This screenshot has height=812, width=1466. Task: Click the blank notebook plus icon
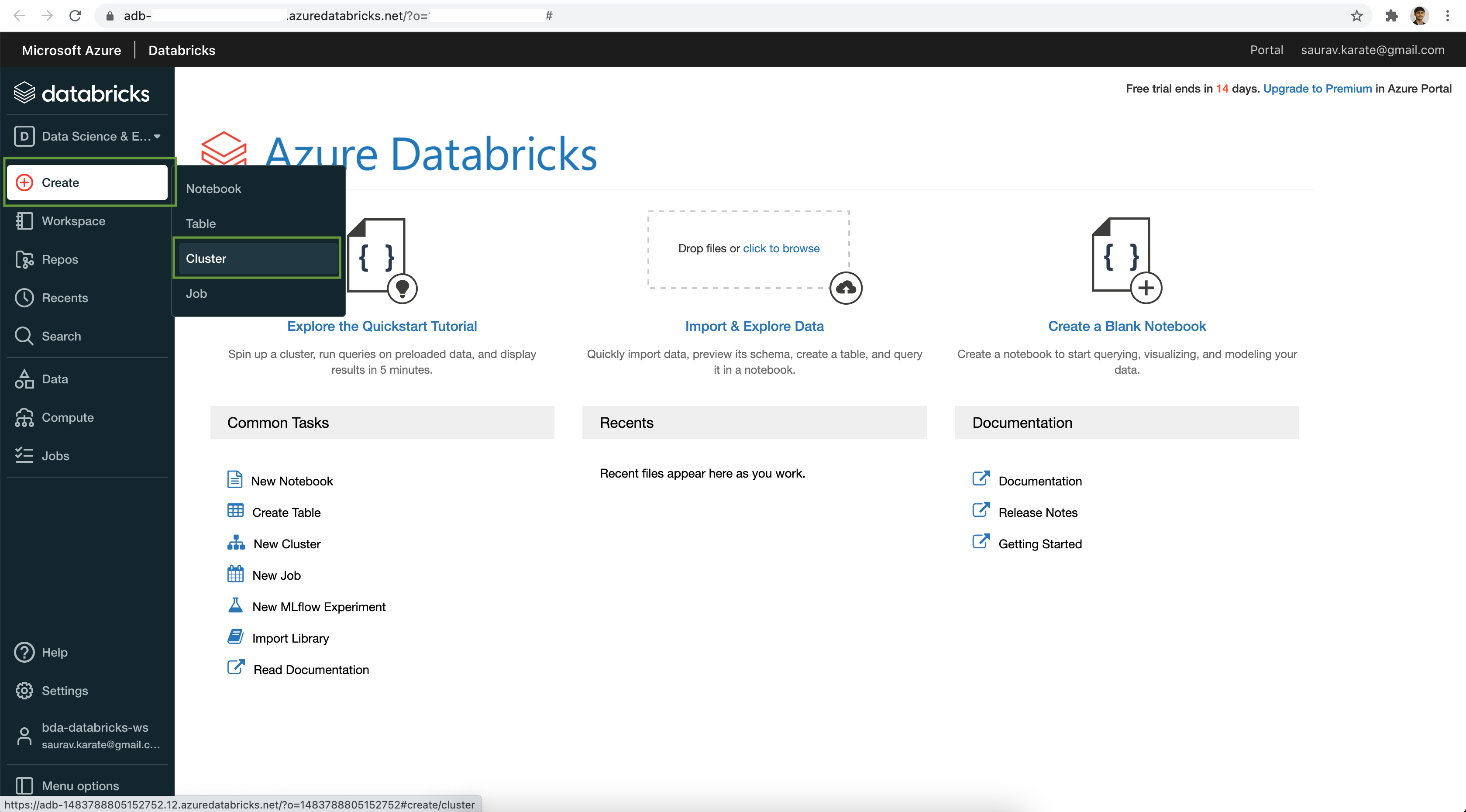[1127, 260]
